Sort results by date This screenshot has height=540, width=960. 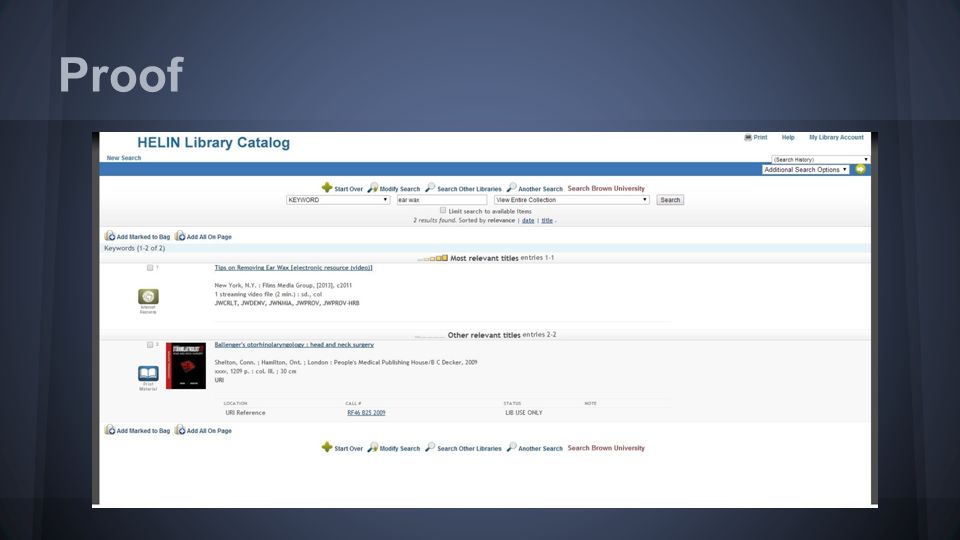tap(528, 220)
